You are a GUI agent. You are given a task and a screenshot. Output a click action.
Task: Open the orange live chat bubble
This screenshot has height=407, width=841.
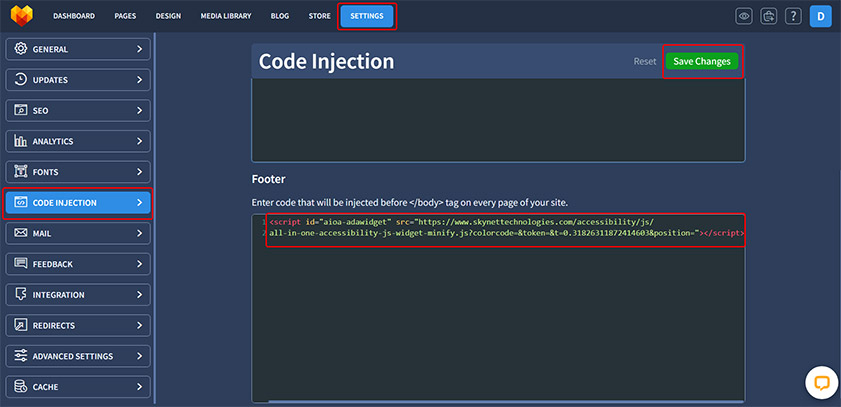(x=822, y=382)
